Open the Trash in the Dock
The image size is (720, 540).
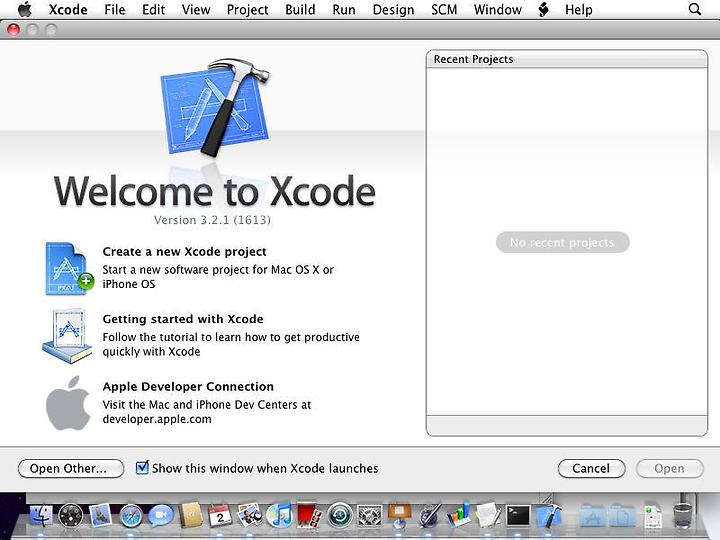click(683, 515)
